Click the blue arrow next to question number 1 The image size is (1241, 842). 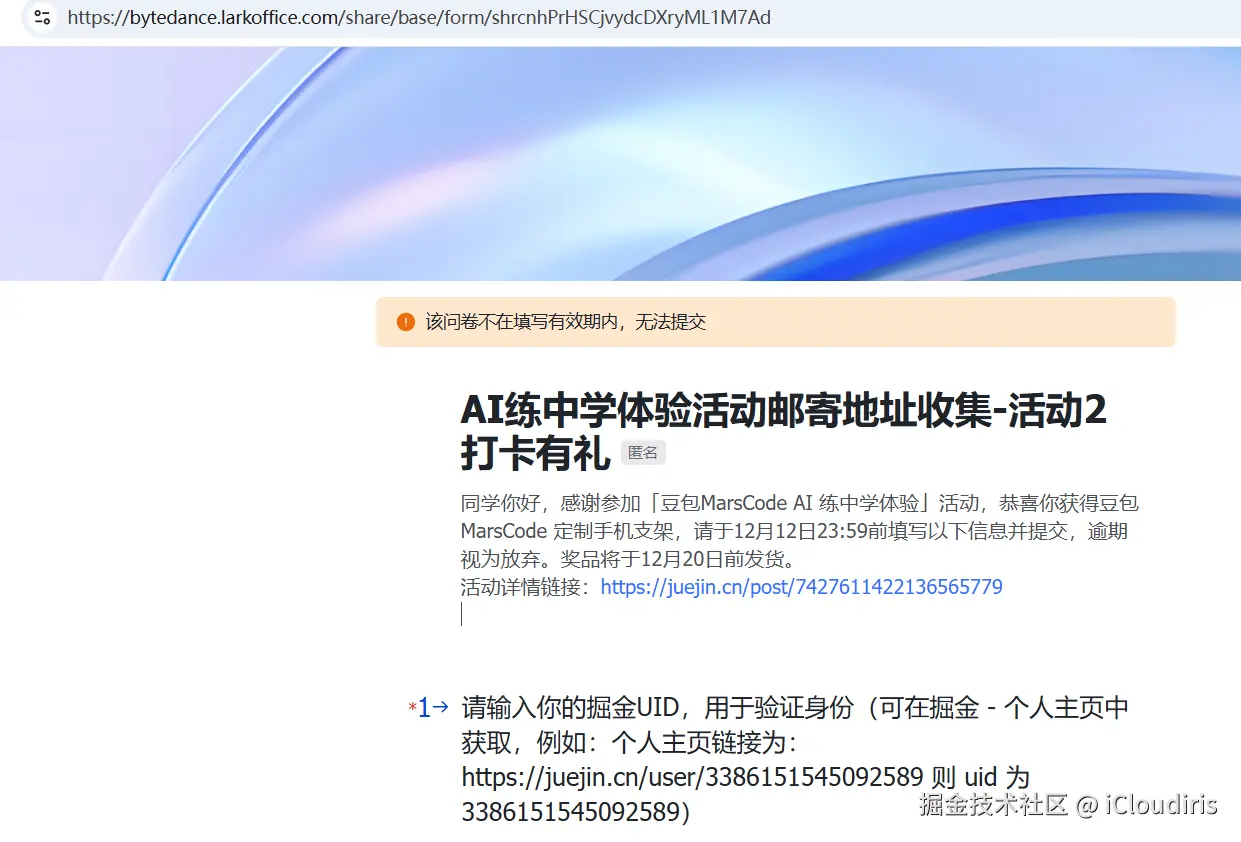(439, 707)
